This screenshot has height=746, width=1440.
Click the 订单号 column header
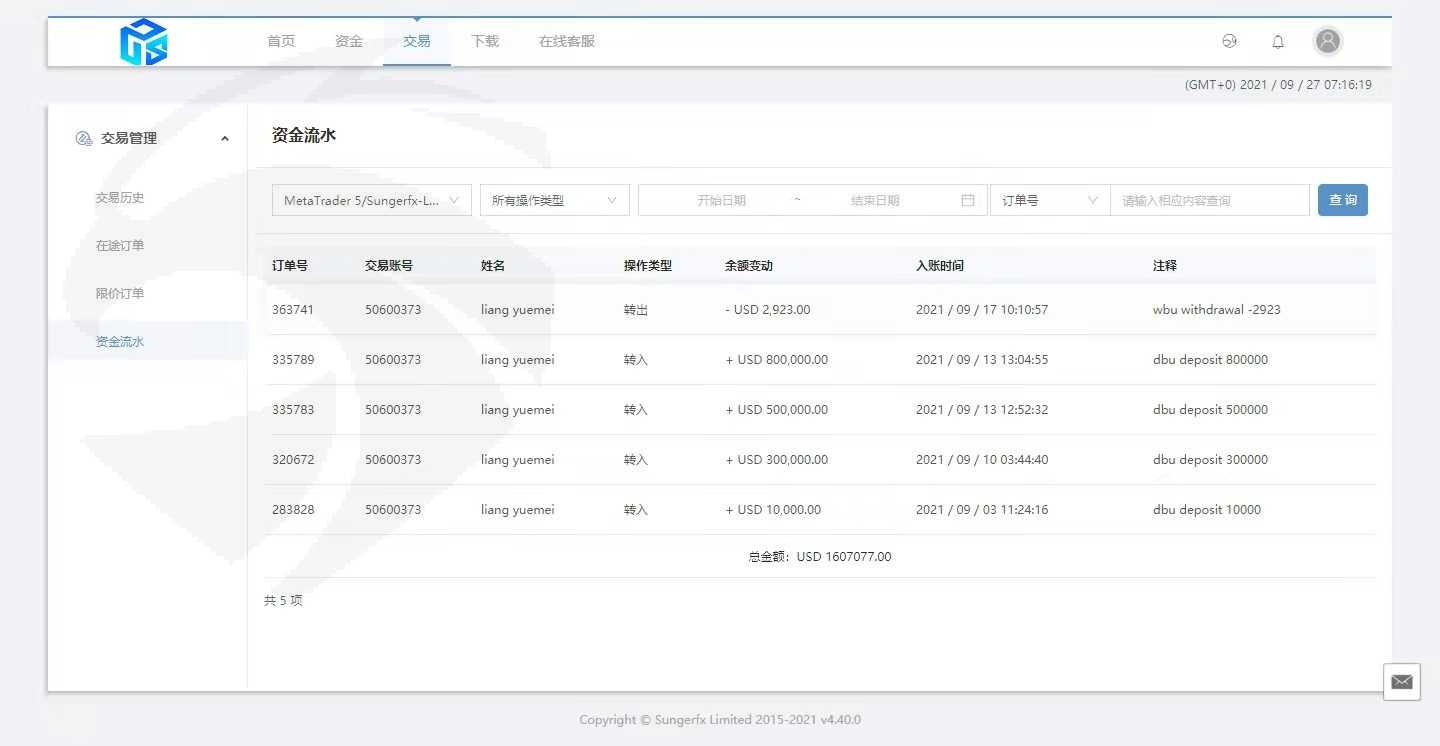coord(290,266)
